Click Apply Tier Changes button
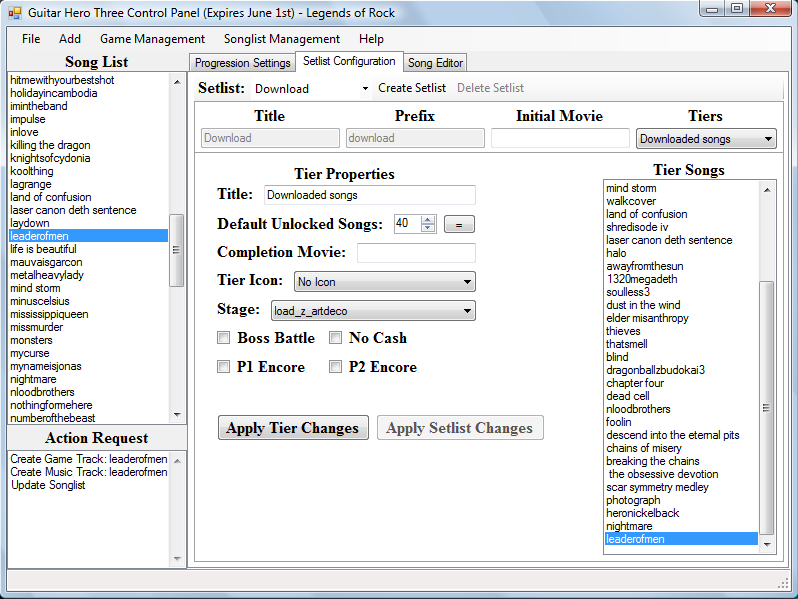Screen dimensions: 798x599 293,427
